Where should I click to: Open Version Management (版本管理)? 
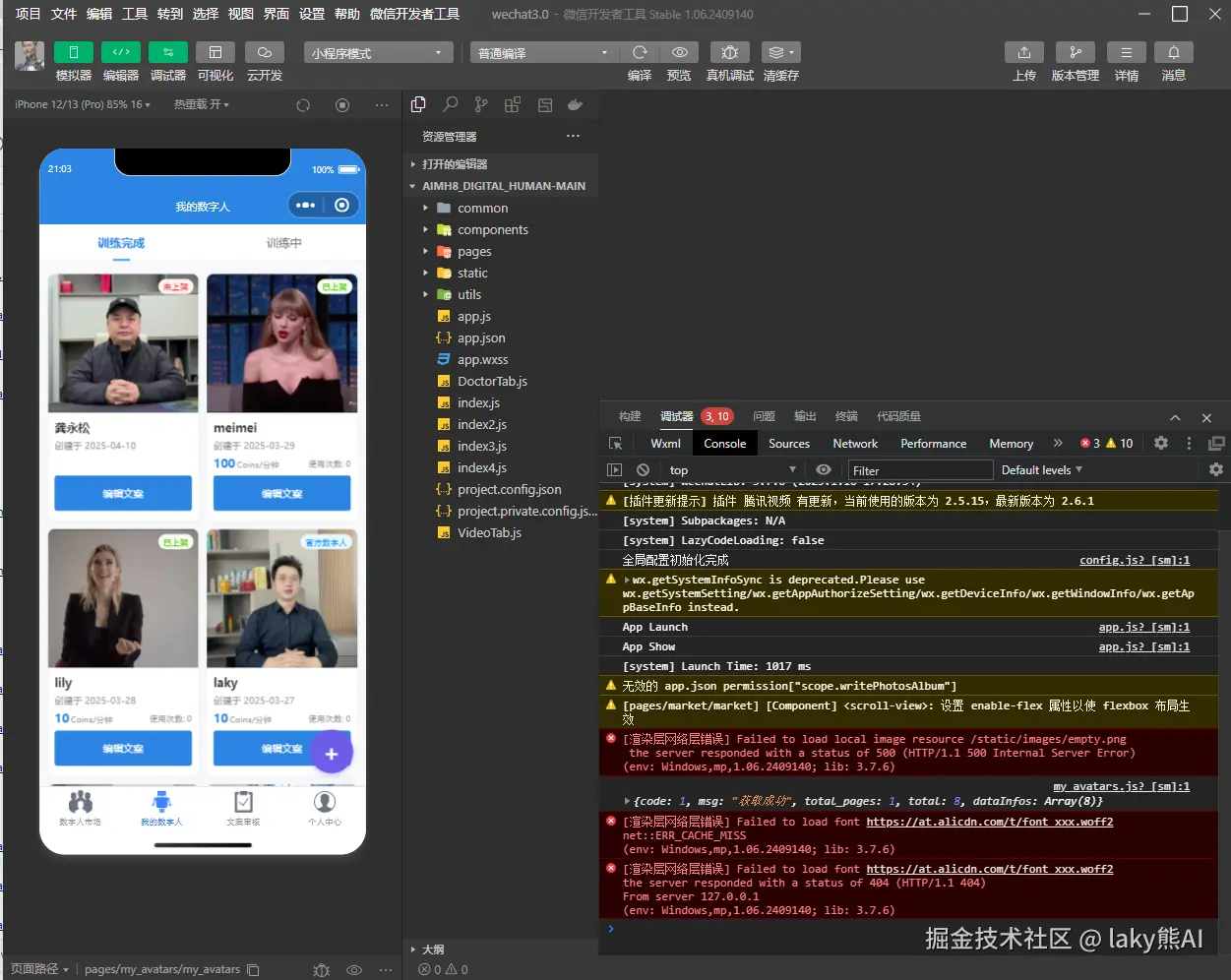coord(1076,52)
